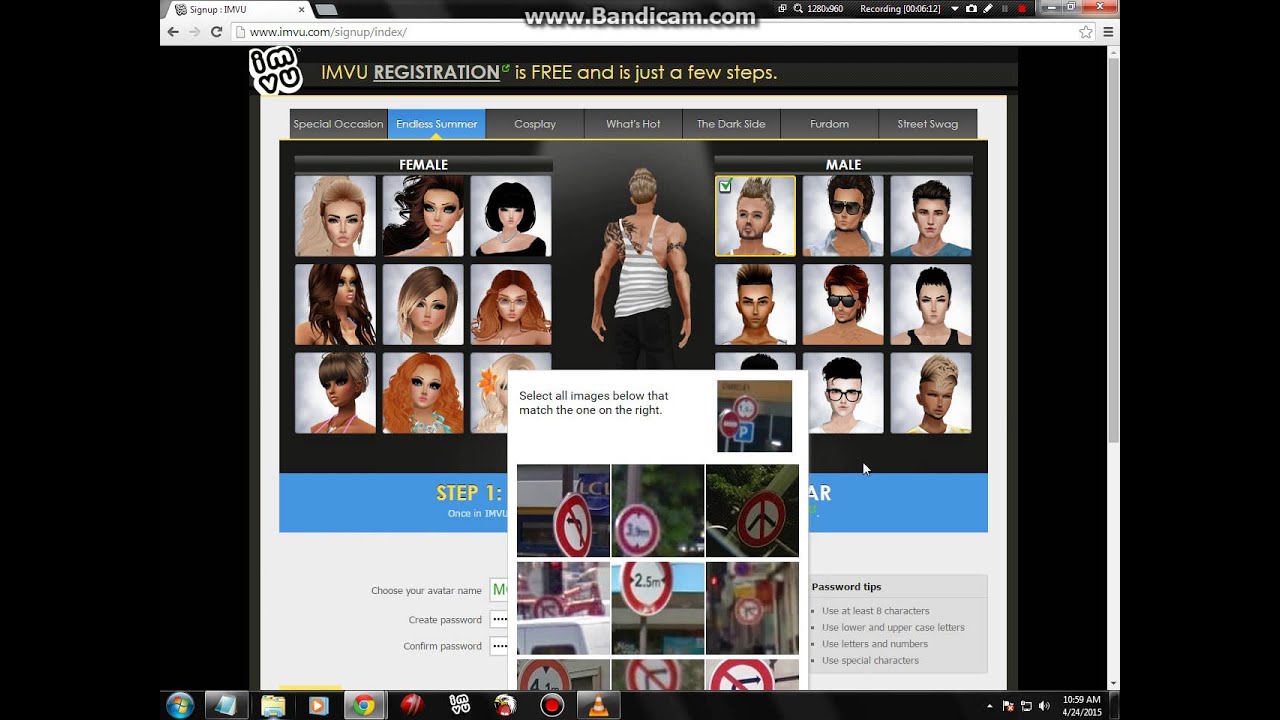Pick the male avatar with blonde undercut

pos(931,393)
